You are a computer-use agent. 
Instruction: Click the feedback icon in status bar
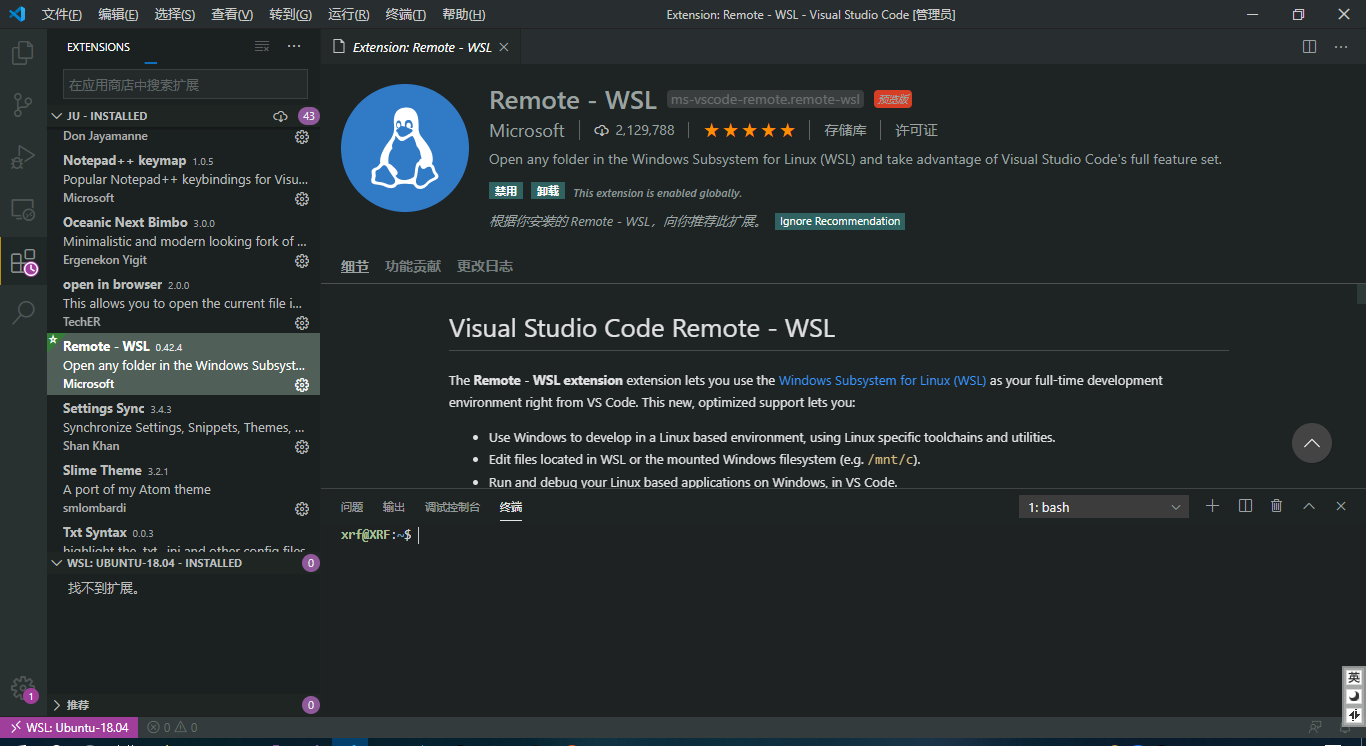click(x=1316, y=727)
